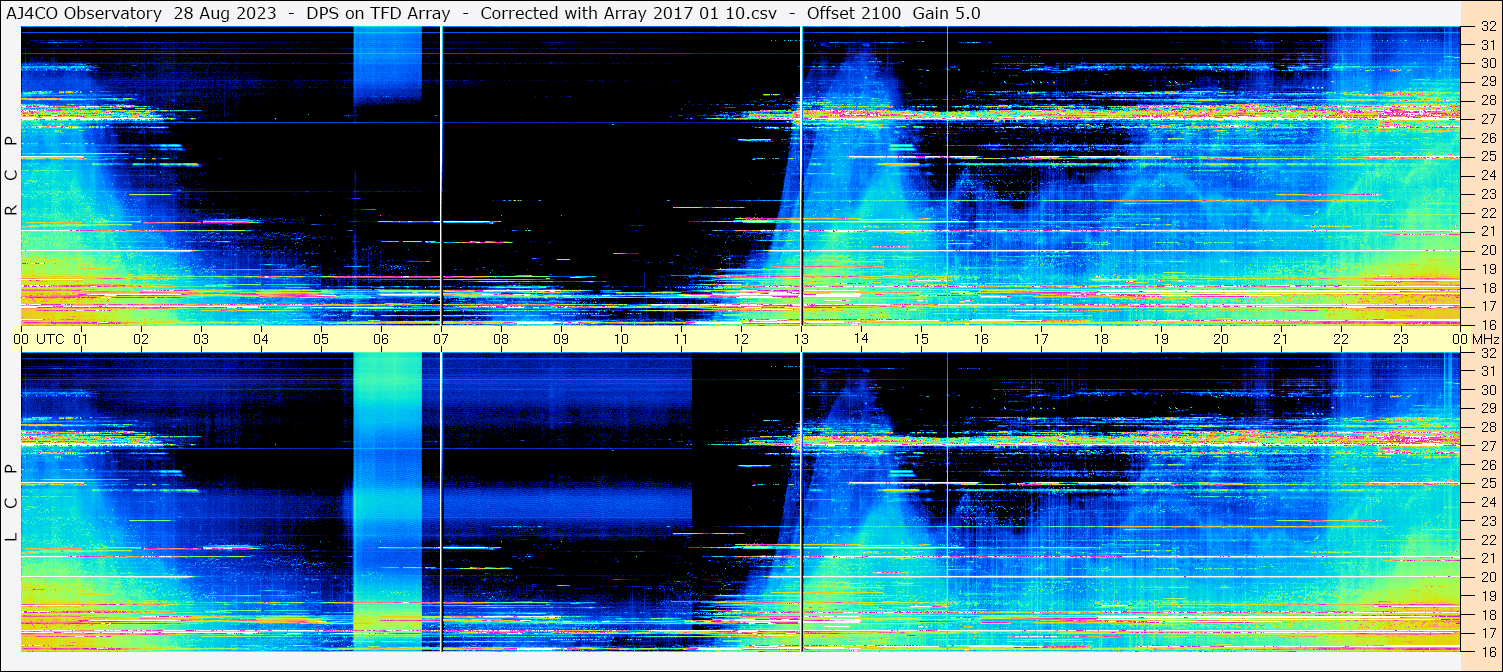Click the LCP label beside lower spectrogram
The height and width of the screenshot is (672, 1503).
[x=12, y=502]
